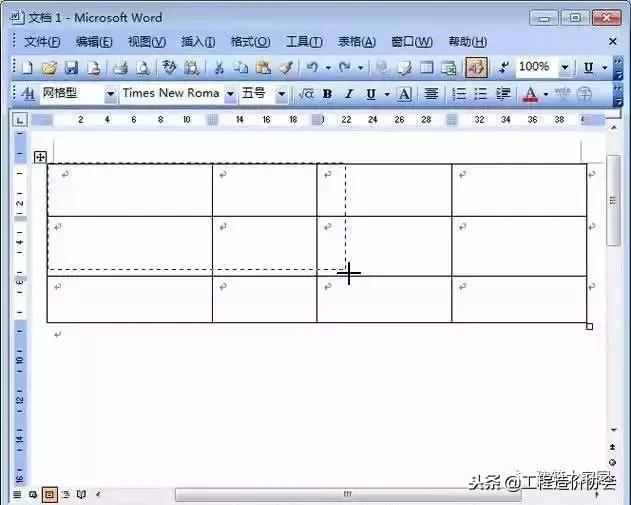
Task: Switch to Reading Layout view
Action: pos(81,494)
